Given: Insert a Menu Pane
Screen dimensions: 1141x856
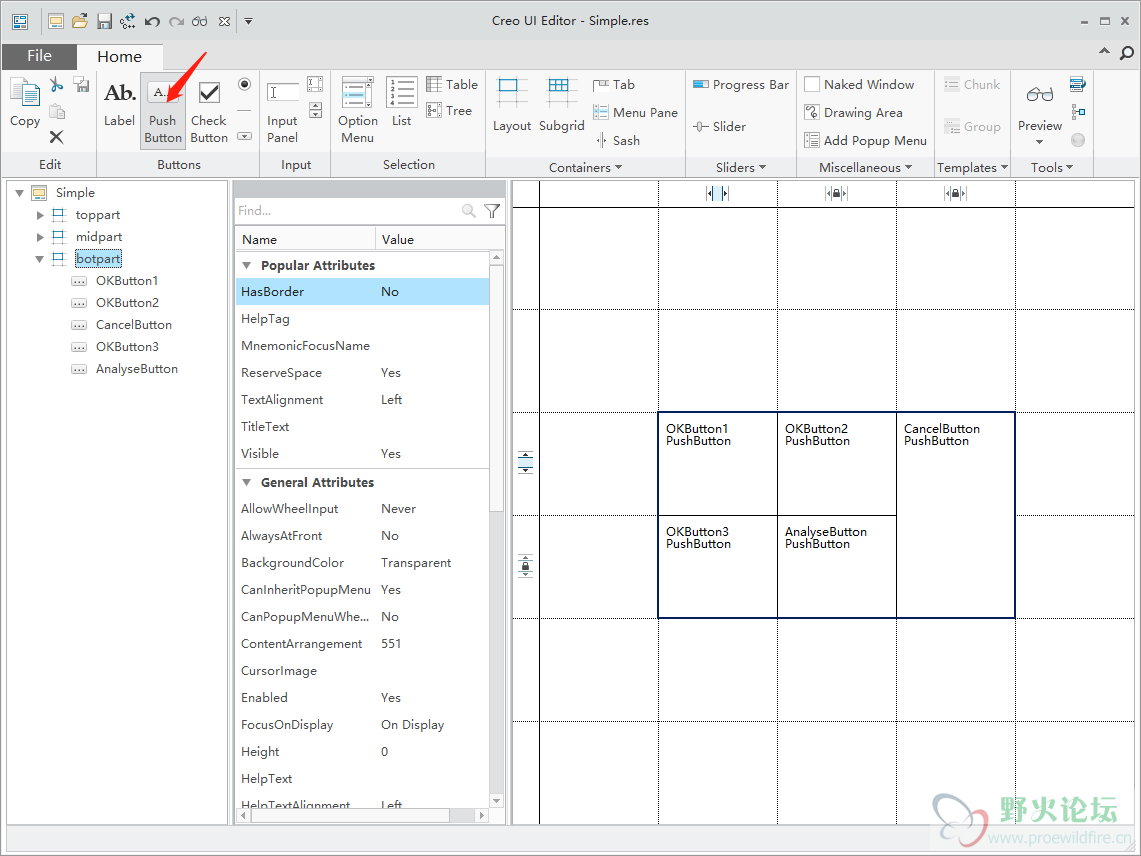Looking at the screenshot, I should click(x=635, y=113).
